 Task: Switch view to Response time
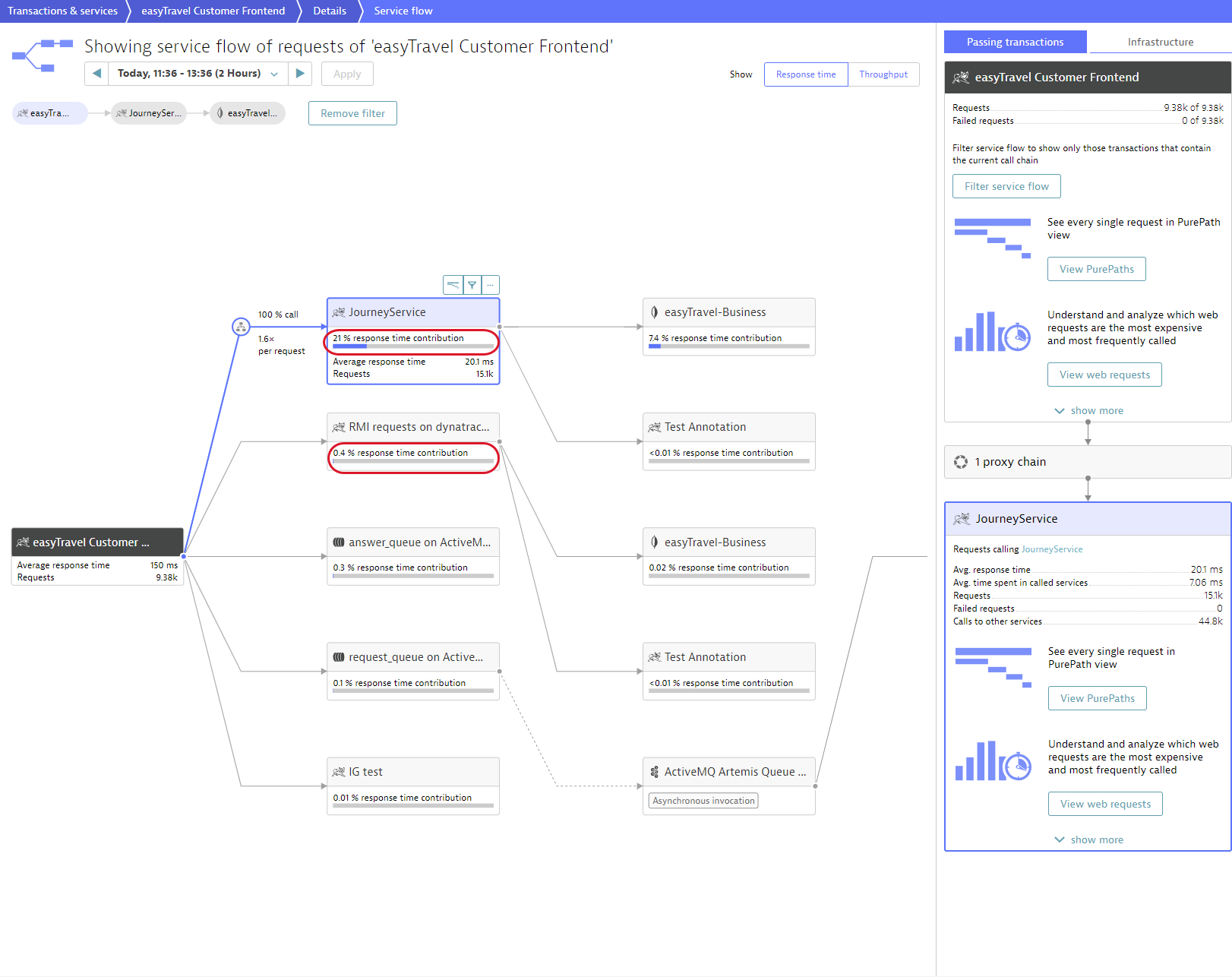(x=806, y=74)
